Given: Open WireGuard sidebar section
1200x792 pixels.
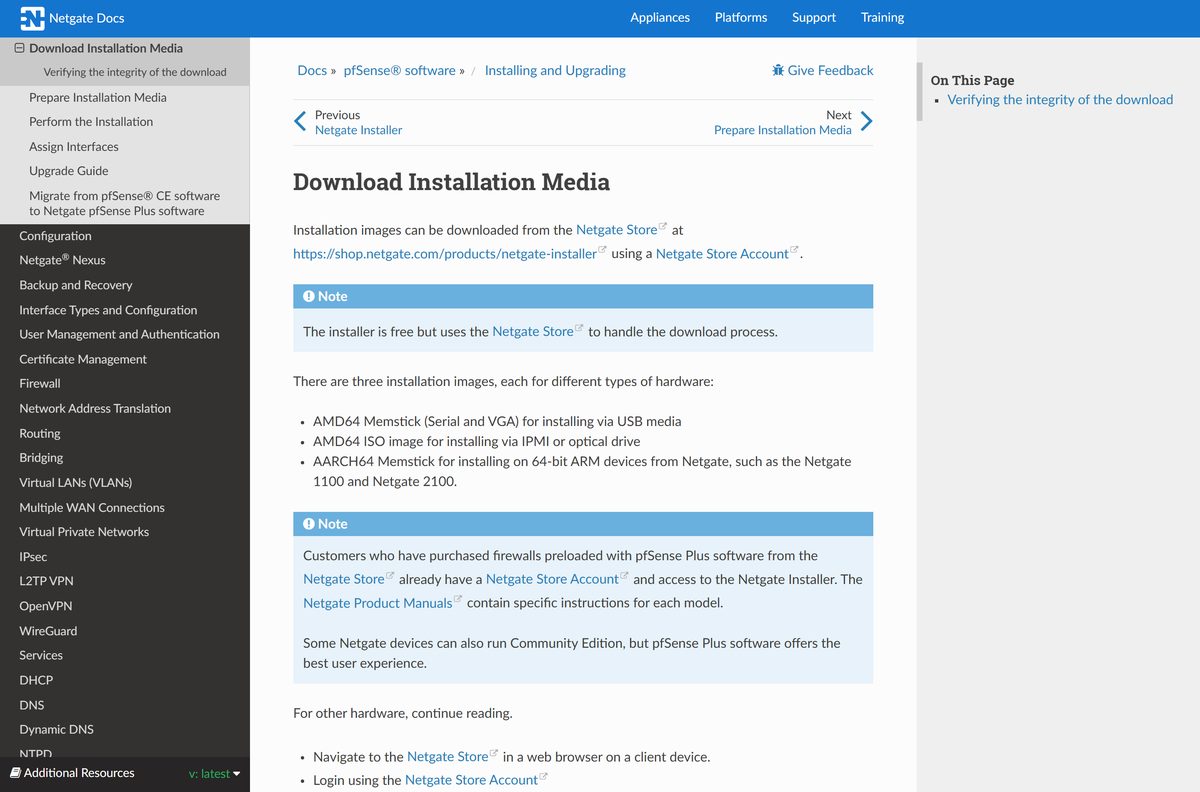Looking at the screenshot, I should click(48, 631).
